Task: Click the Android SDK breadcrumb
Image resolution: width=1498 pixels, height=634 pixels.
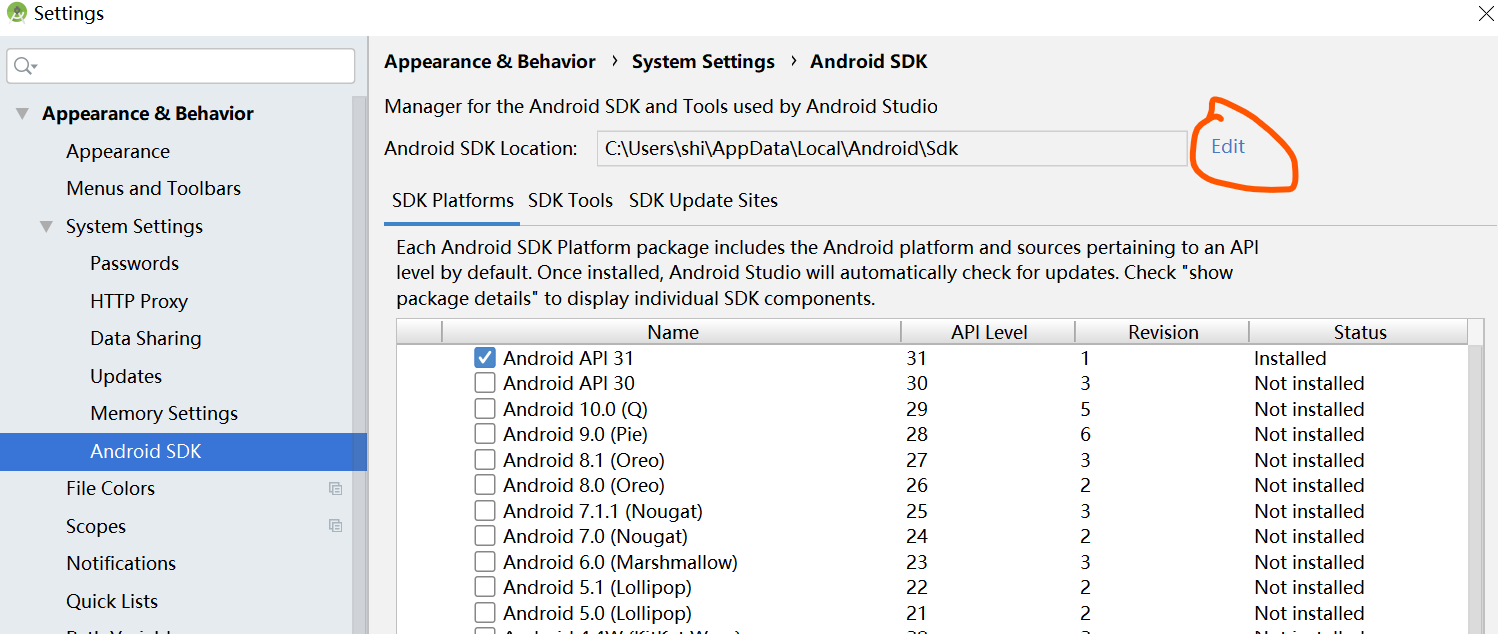Action: [x=869, y=62]
